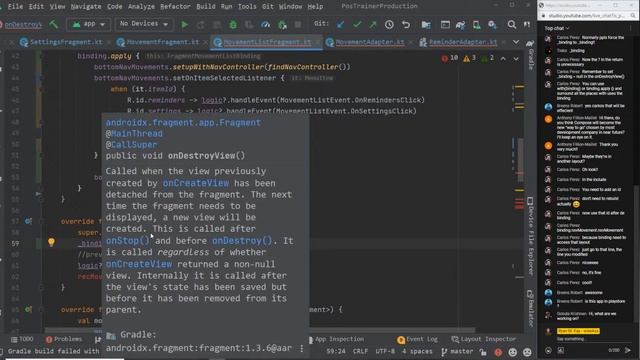Open the Problems tool window
Image resolution: width=640 pixels, height=360 pixels.
click(x=64, y=339)
